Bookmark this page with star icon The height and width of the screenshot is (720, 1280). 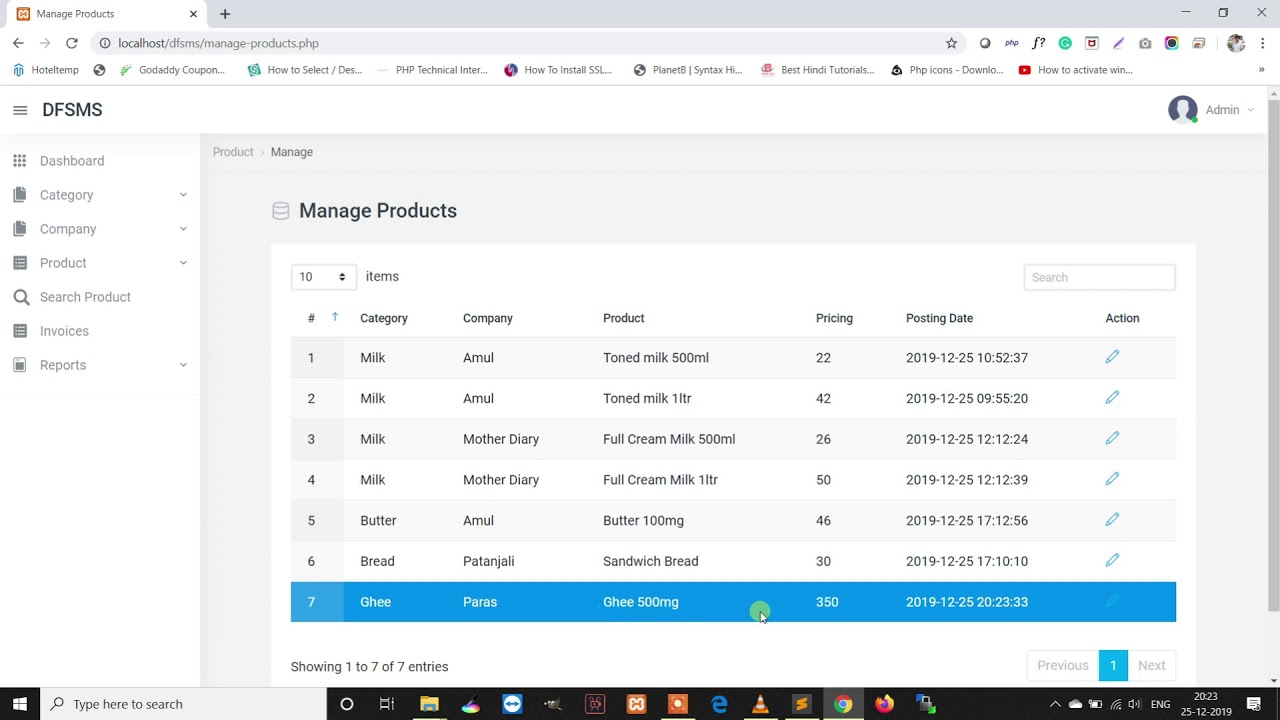point(951,43)
